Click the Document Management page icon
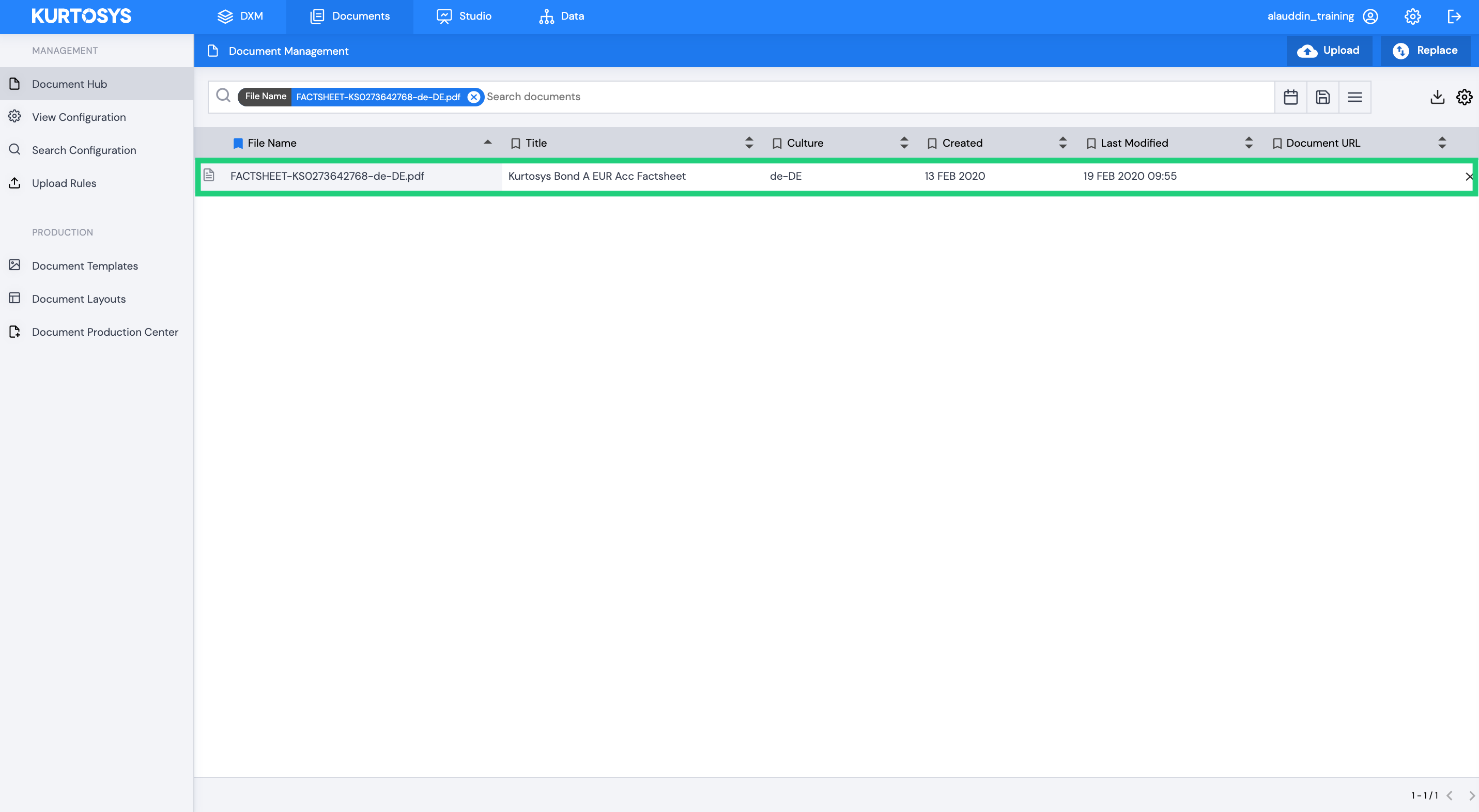The image size is (1479, 812). (x=213, y=51)
